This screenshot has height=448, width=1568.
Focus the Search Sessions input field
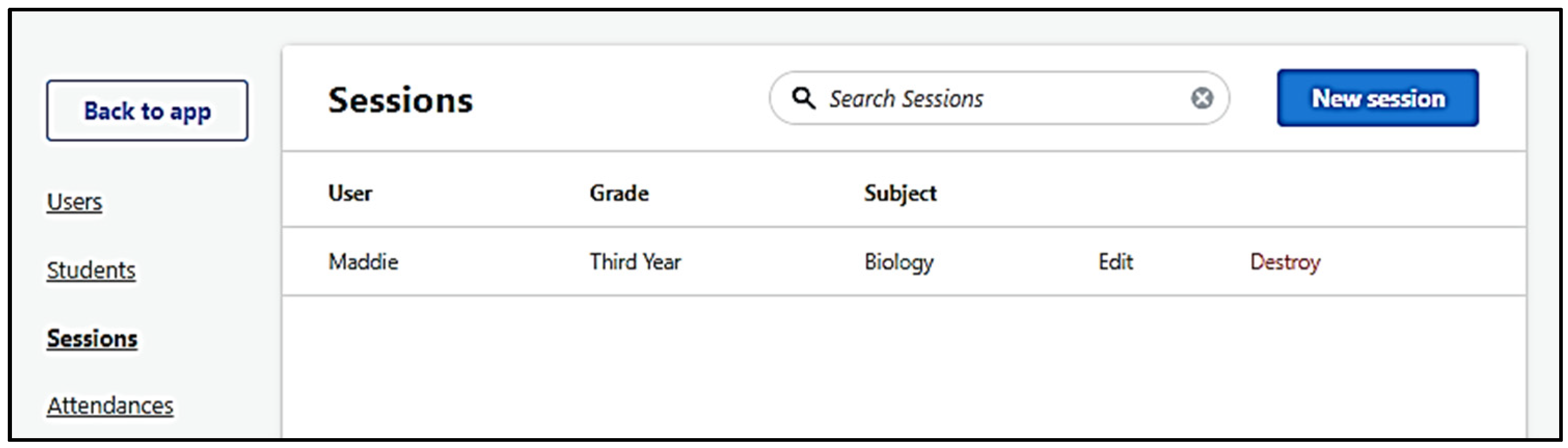coord(998,99)
